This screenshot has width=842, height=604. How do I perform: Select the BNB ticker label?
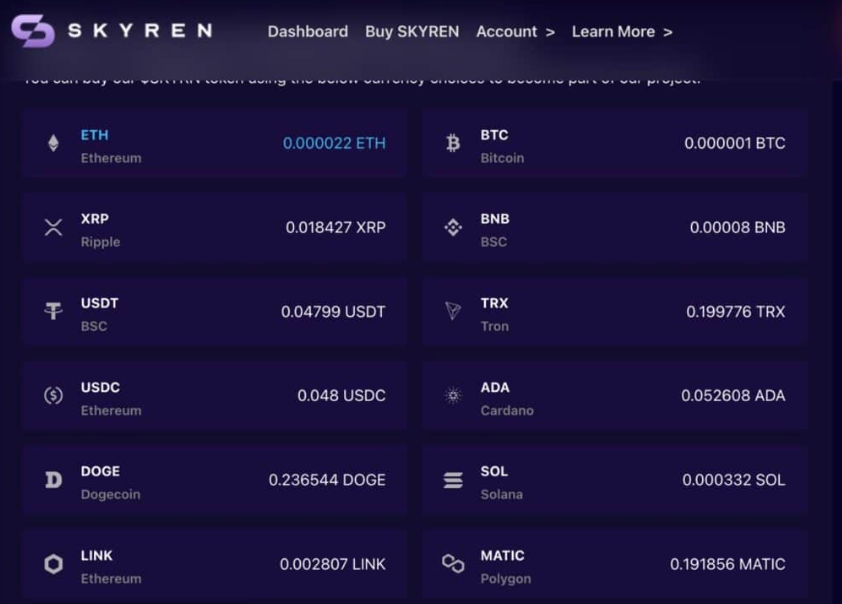pyautogui.click(x=495, y=219)
